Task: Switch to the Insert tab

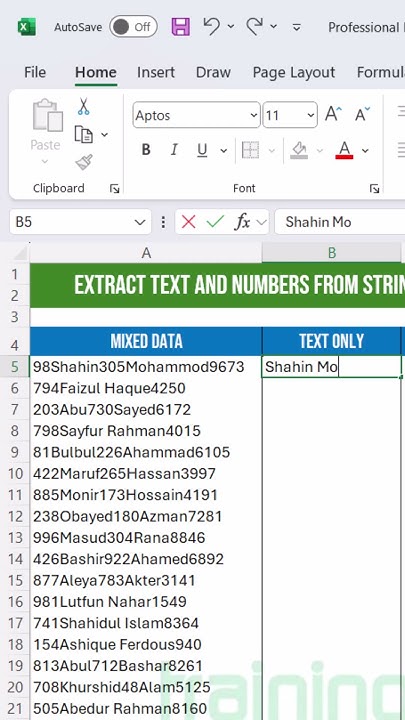Action: coord(156,73)
